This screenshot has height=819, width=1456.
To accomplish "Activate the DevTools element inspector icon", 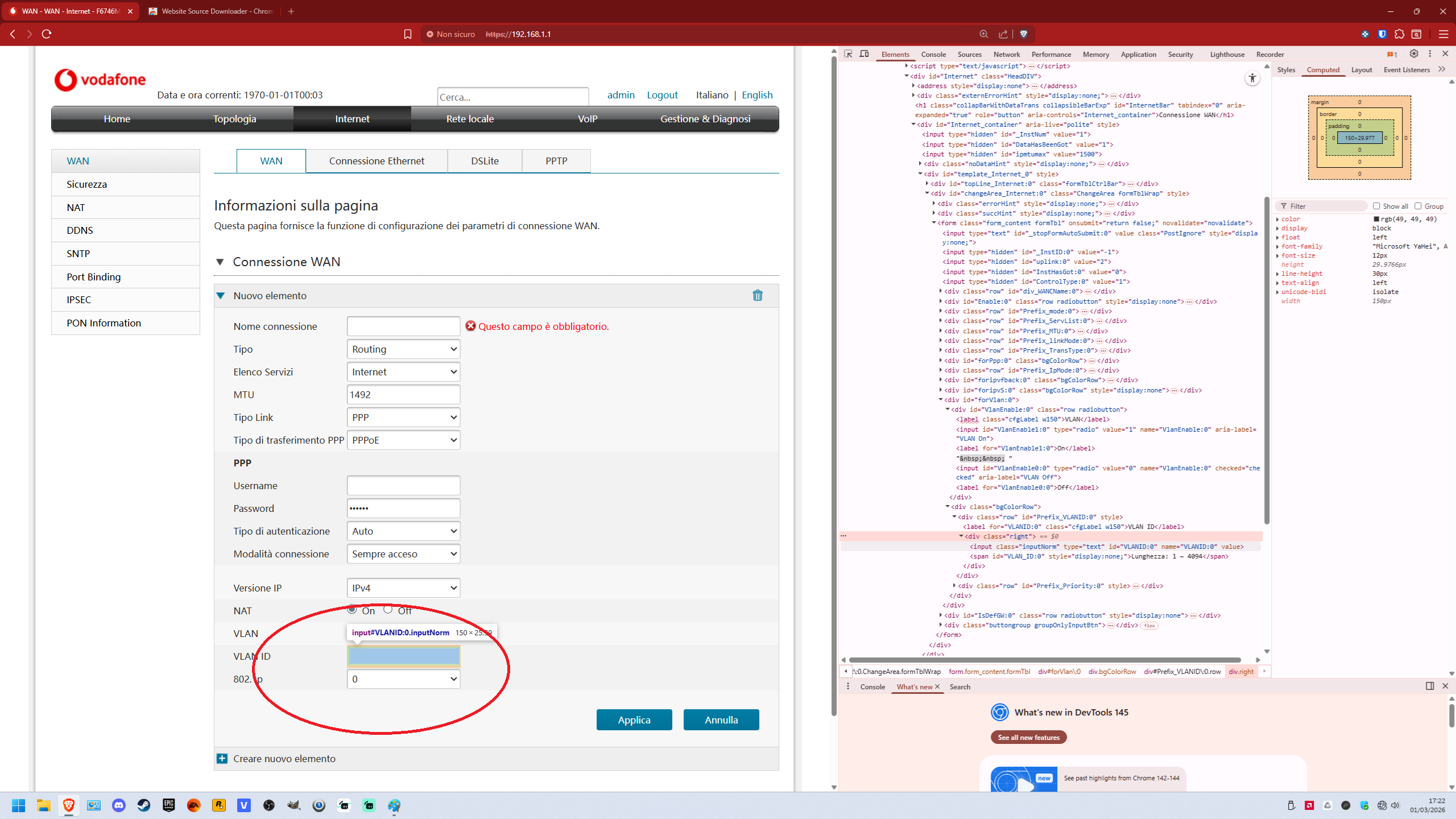I will point(848,54).
